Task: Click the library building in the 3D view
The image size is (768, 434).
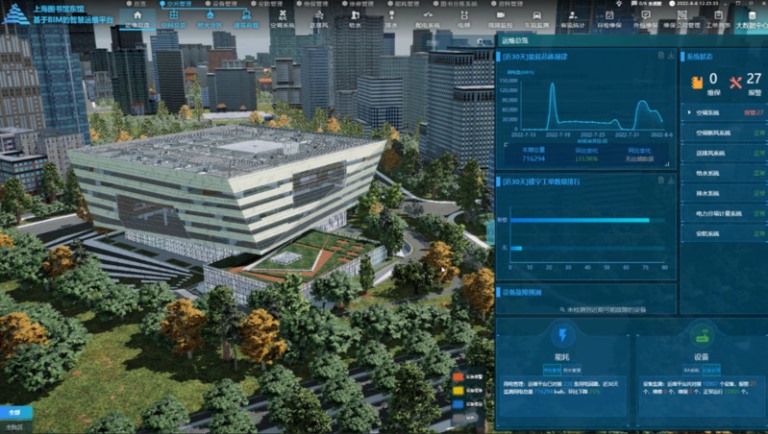Action: (x=230, y=185)
